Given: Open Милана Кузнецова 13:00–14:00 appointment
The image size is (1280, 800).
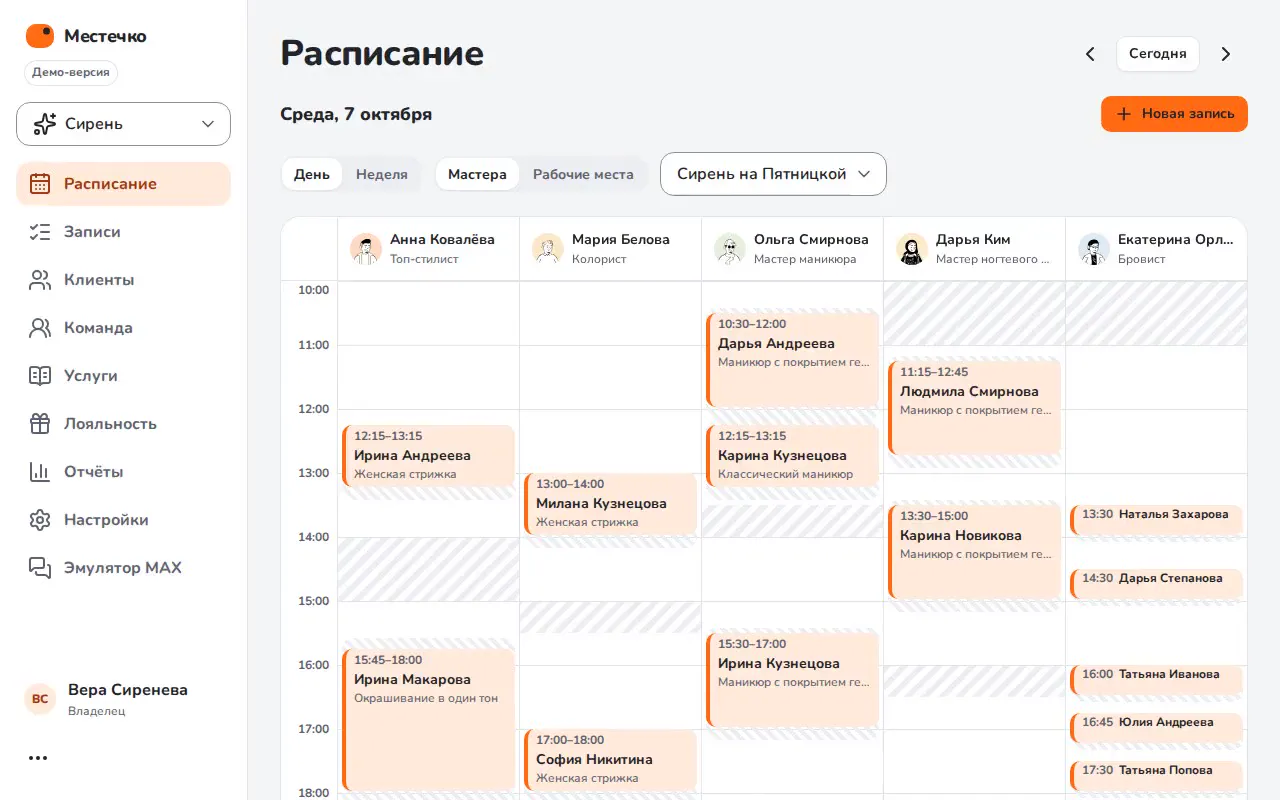Looking at the screenshot, I should pos(610,503).
